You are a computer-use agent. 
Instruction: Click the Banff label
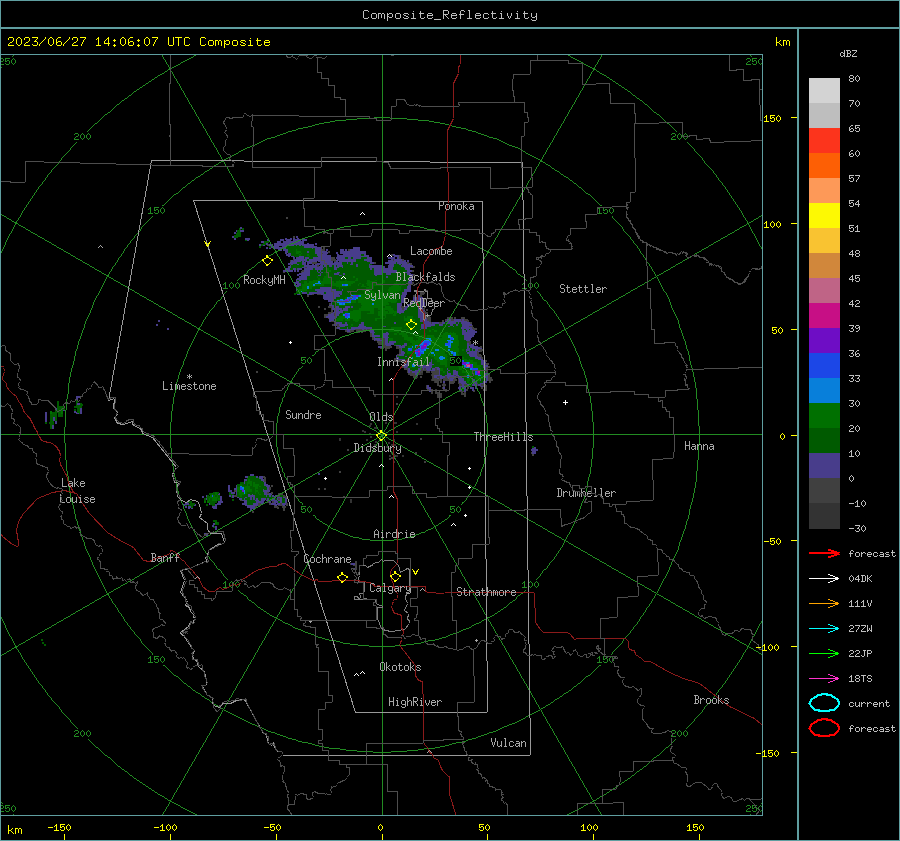pyautogui.click(x=165, y=557)
